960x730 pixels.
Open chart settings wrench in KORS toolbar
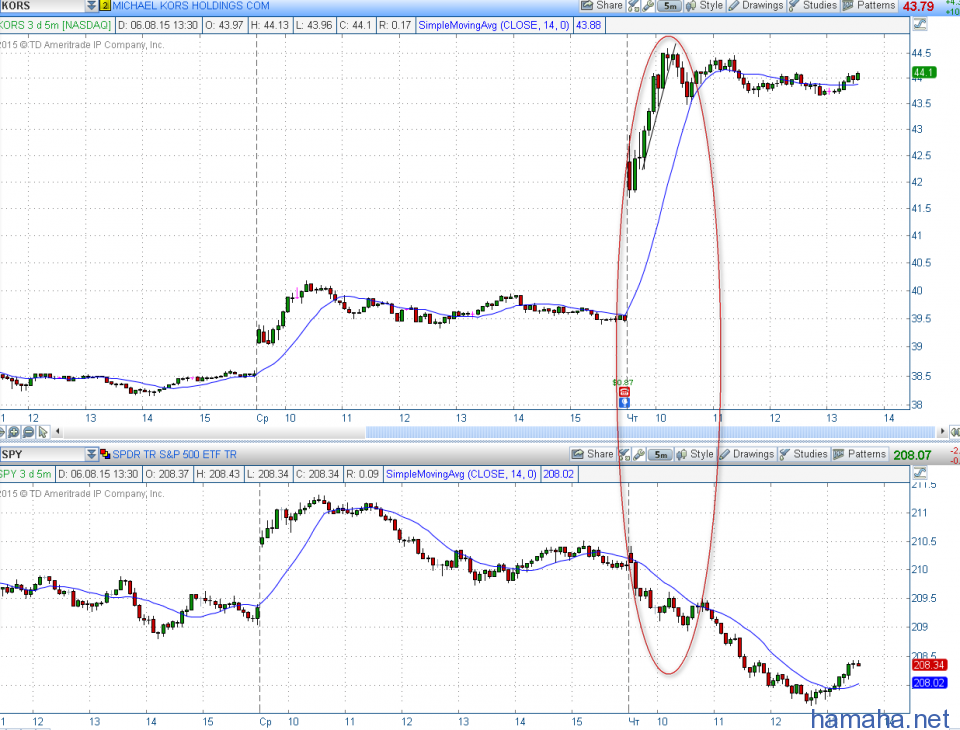[x=648, y=6]
